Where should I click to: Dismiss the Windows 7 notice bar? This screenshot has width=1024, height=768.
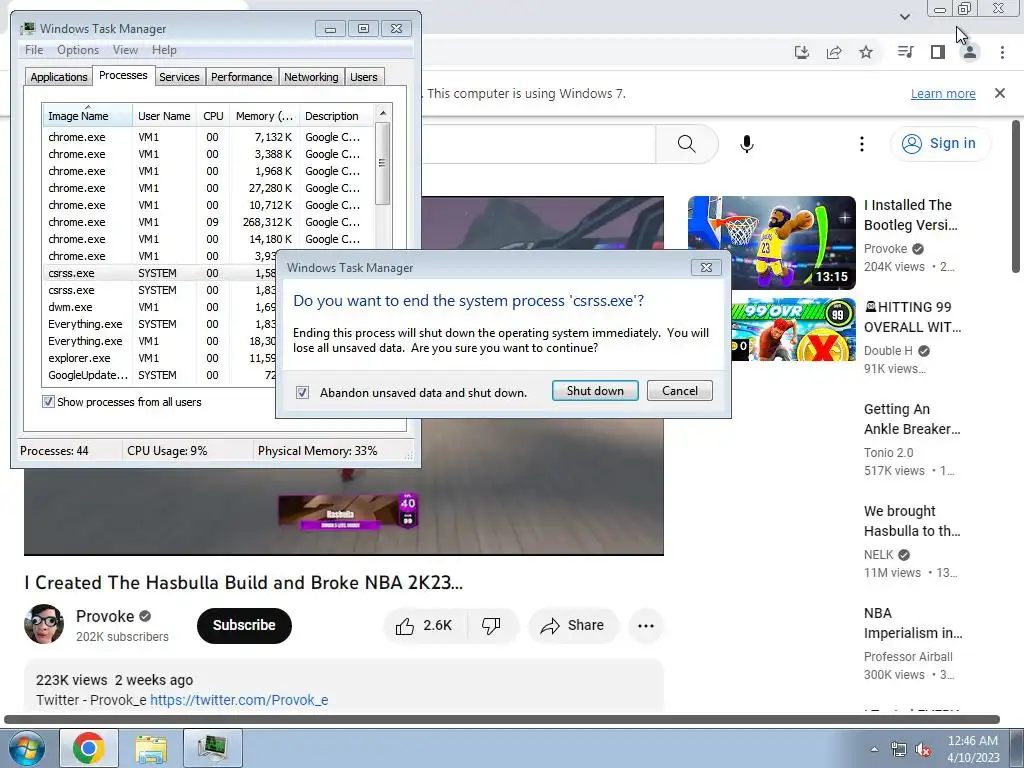coord(1000,93)
